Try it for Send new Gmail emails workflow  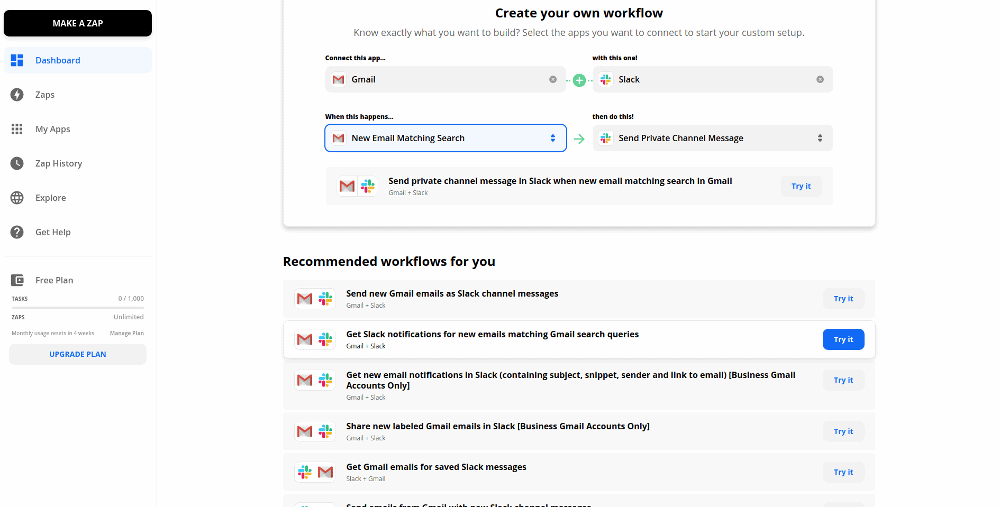click(x=843, y=298)
